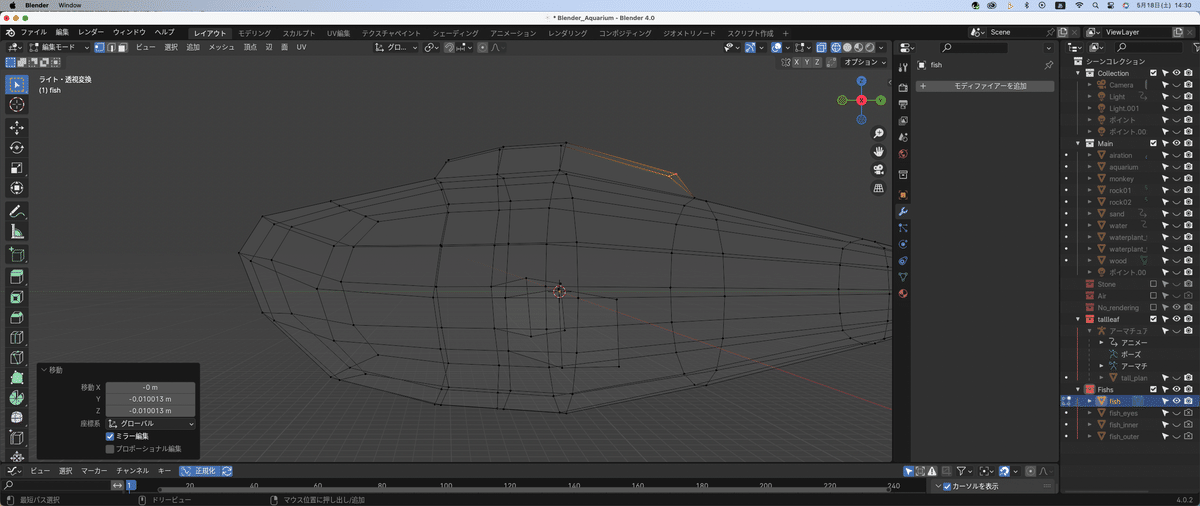Open the Object properties tab
Viewport: 1200px width, 506px height.
(903, 195)
